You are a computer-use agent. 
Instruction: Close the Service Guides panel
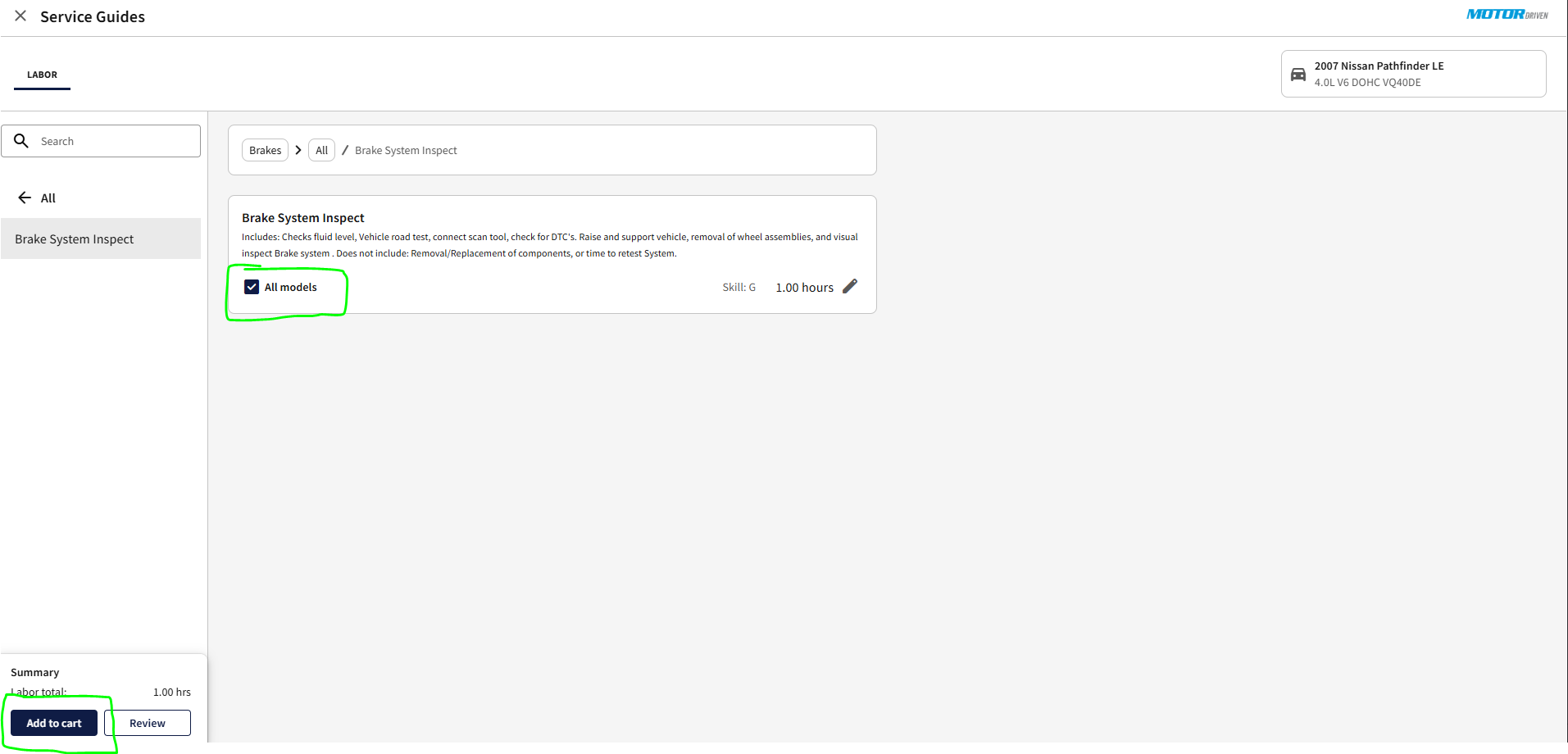(x=20, y=16)
